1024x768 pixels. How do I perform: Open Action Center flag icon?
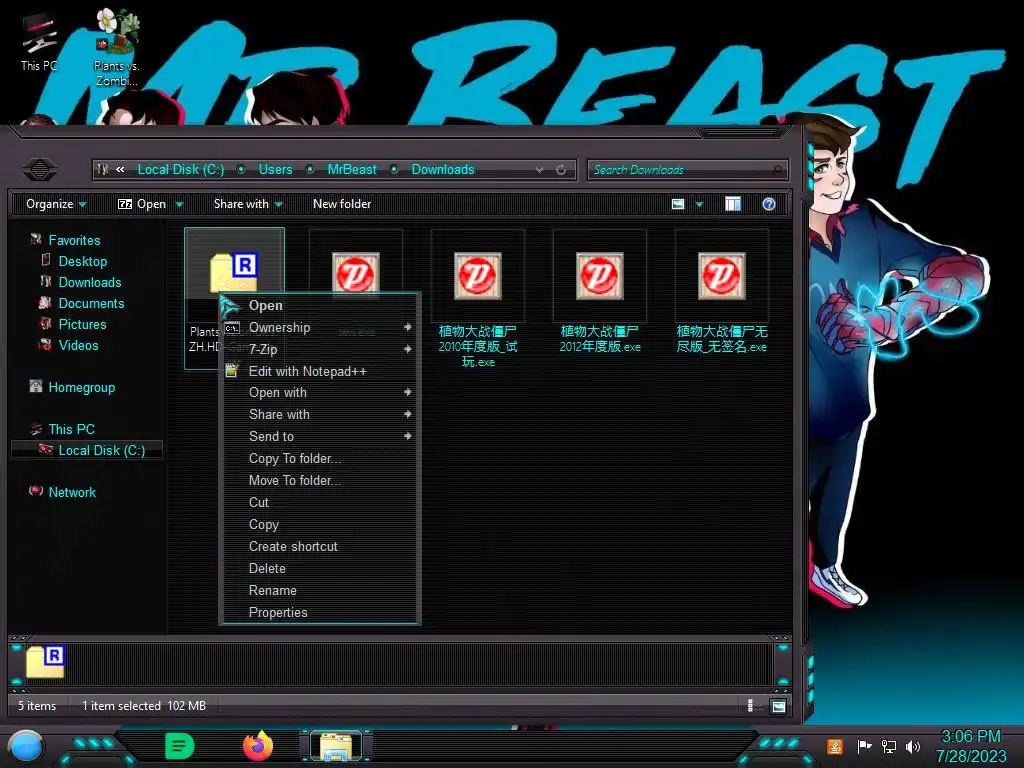(864, 746)
